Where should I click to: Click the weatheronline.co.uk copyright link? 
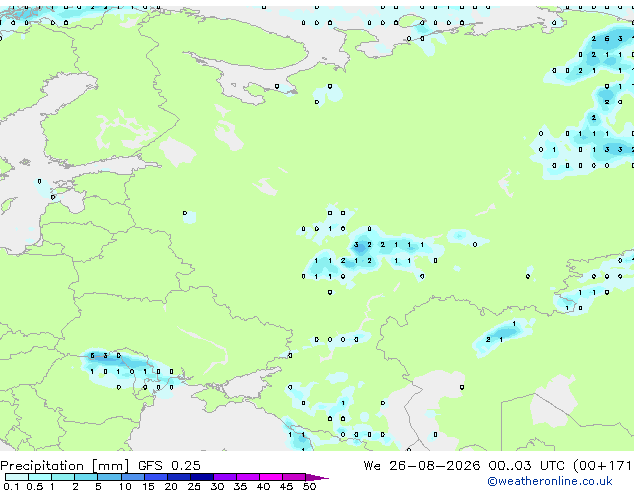pyautogui.click(x=550, y=481)
